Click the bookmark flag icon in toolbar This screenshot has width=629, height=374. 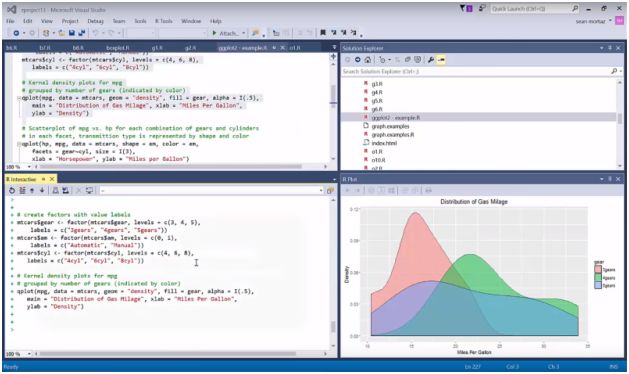(323, 33)
